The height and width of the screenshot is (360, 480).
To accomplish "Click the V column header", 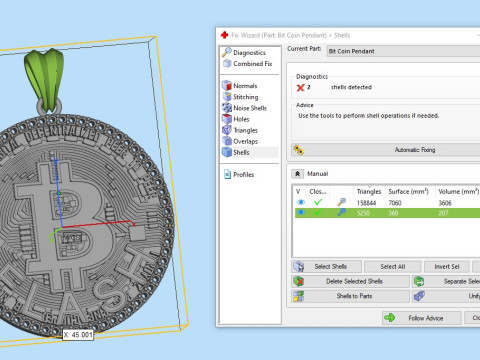I will pos(298,191).
